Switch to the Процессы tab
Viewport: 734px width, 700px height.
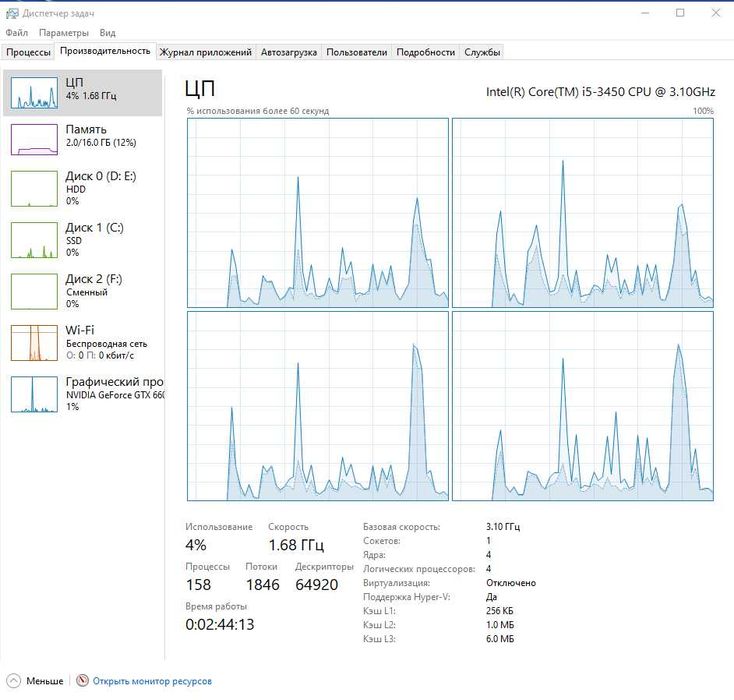pyautogui.click(x=28, y=52)
